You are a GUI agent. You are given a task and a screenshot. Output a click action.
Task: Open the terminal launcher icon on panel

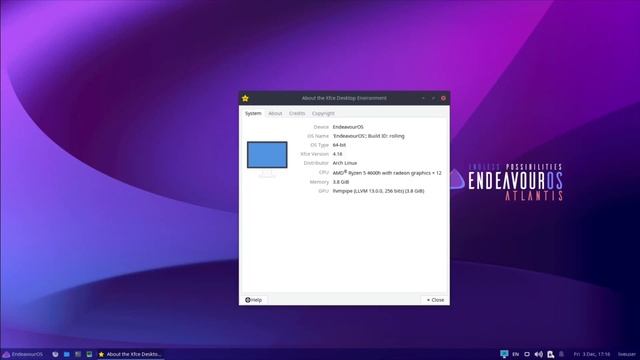(78, 354)
